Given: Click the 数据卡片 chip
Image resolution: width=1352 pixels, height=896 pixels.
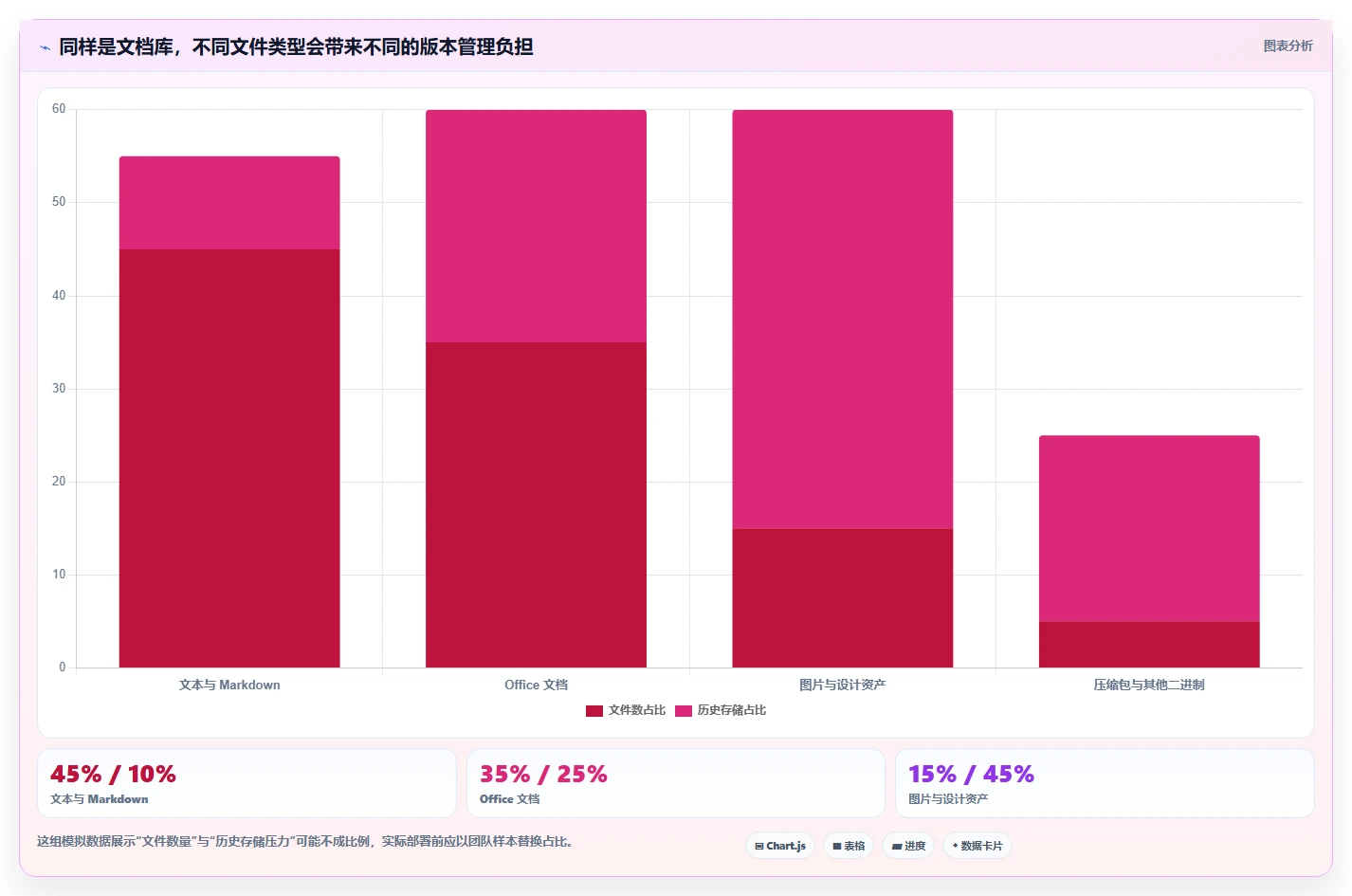Looking at the screenshot, I should [977, 846].
